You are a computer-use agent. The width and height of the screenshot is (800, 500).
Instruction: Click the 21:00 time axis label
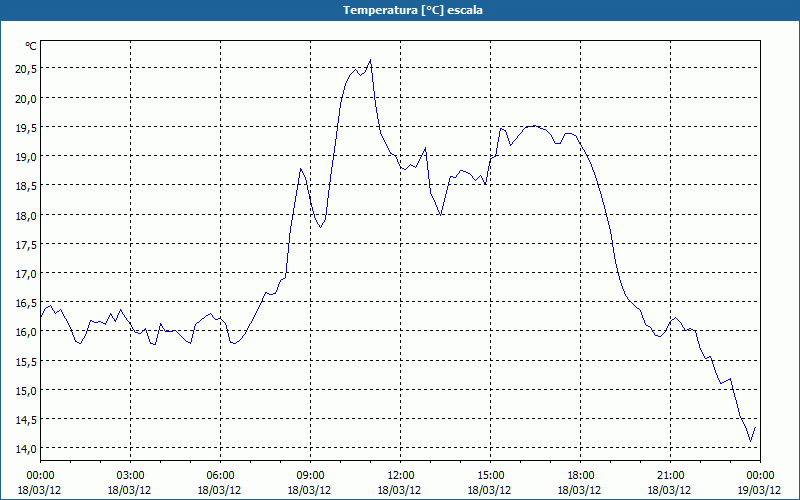click(670, 476)
